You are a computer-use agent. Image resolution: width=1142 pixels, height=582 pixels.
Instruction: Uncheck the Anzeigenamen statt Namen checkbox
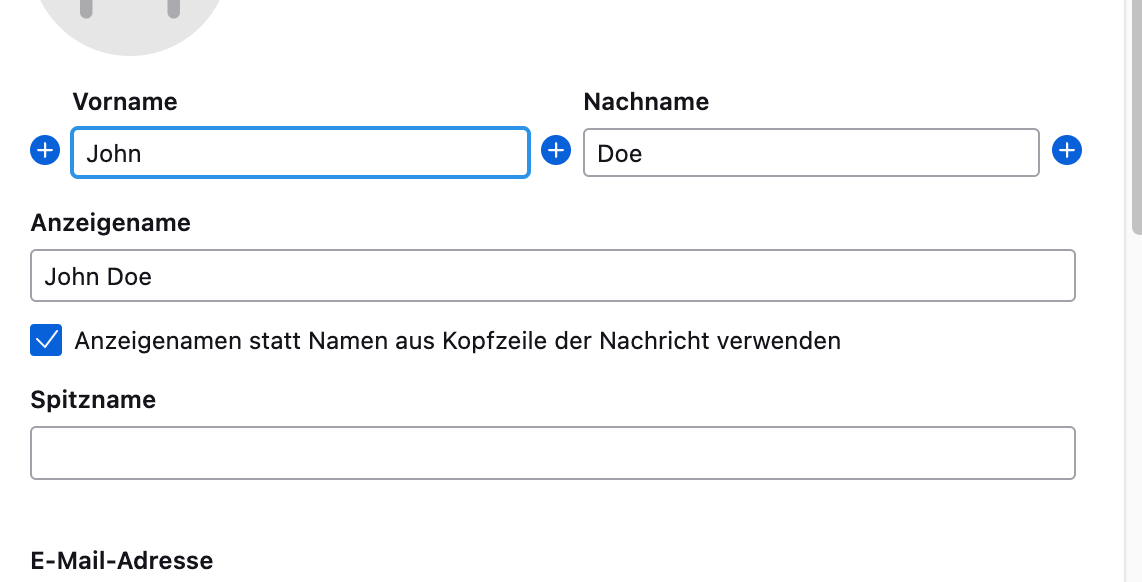coord(47,340)
